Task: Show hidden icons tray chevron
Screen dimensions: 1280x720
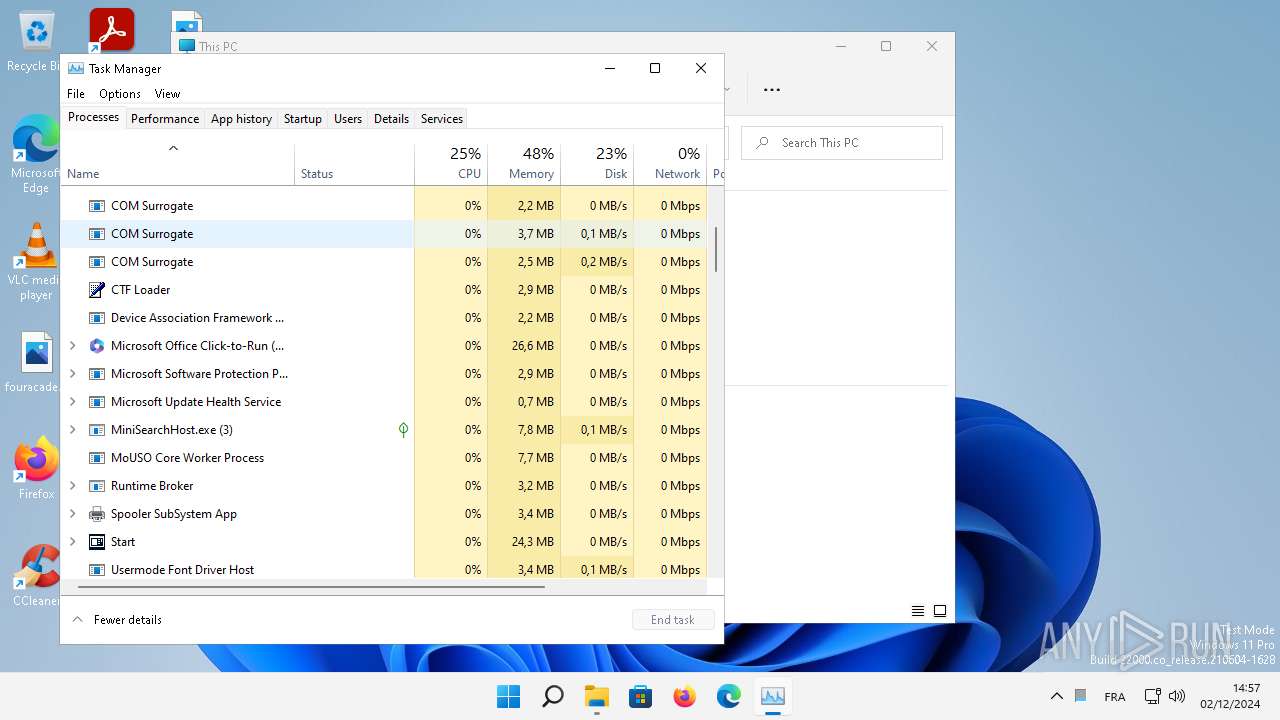Action: (x=1056, y=696)
